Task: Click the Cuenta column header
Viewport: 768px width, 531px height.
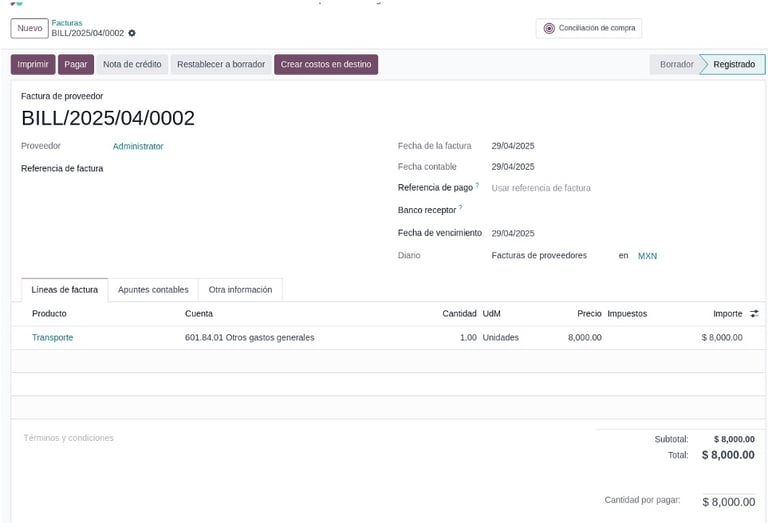Action: click(x=199, y=314)
